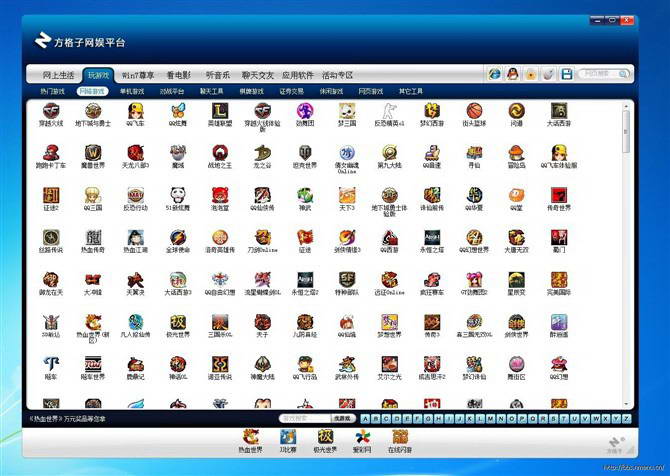Filter games by letter A
This screenshot has width=670, height=476.
(x=365, y=419)
